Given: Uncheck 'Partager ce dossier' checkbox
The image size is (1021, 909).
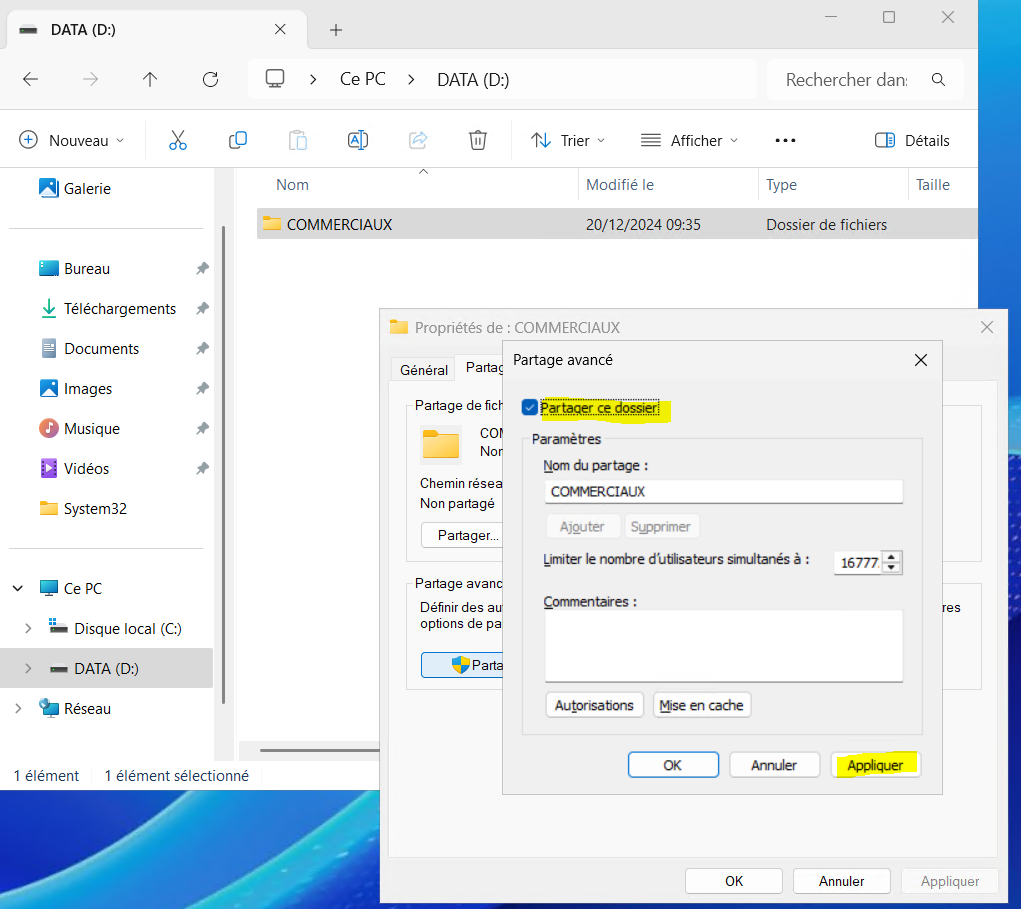Looking at the screenshot, I should coord(530,407).
